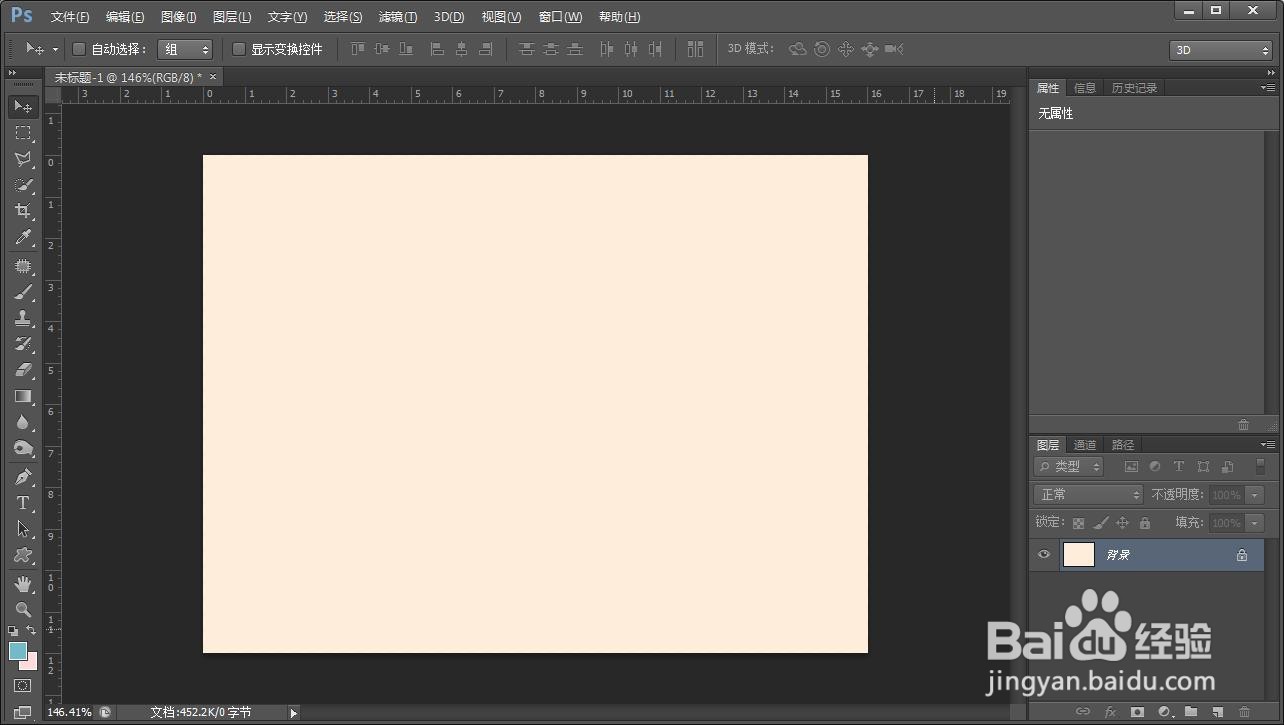
Task: Create new fill or adjustment layer
Action: coord(1164,712)
